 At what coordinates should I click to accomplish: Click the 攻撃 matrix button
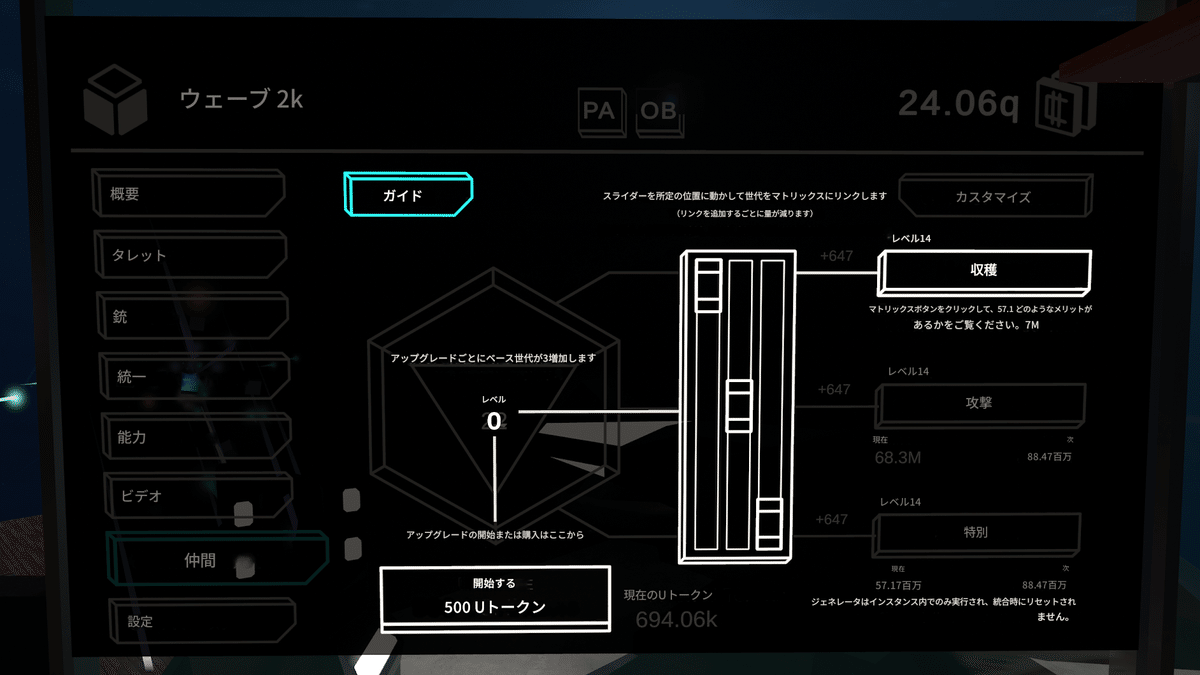pyautogui.click(x=980, y=404)
